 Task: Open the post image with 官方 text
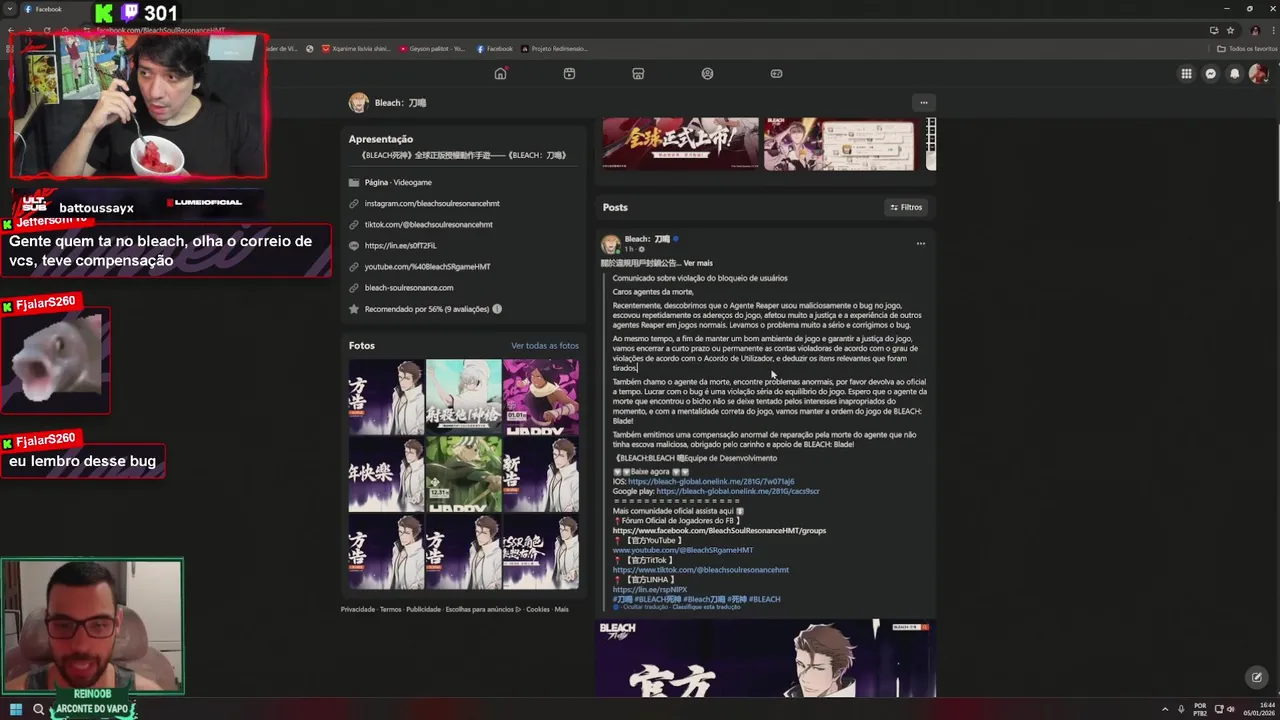(x=766, y=658)
